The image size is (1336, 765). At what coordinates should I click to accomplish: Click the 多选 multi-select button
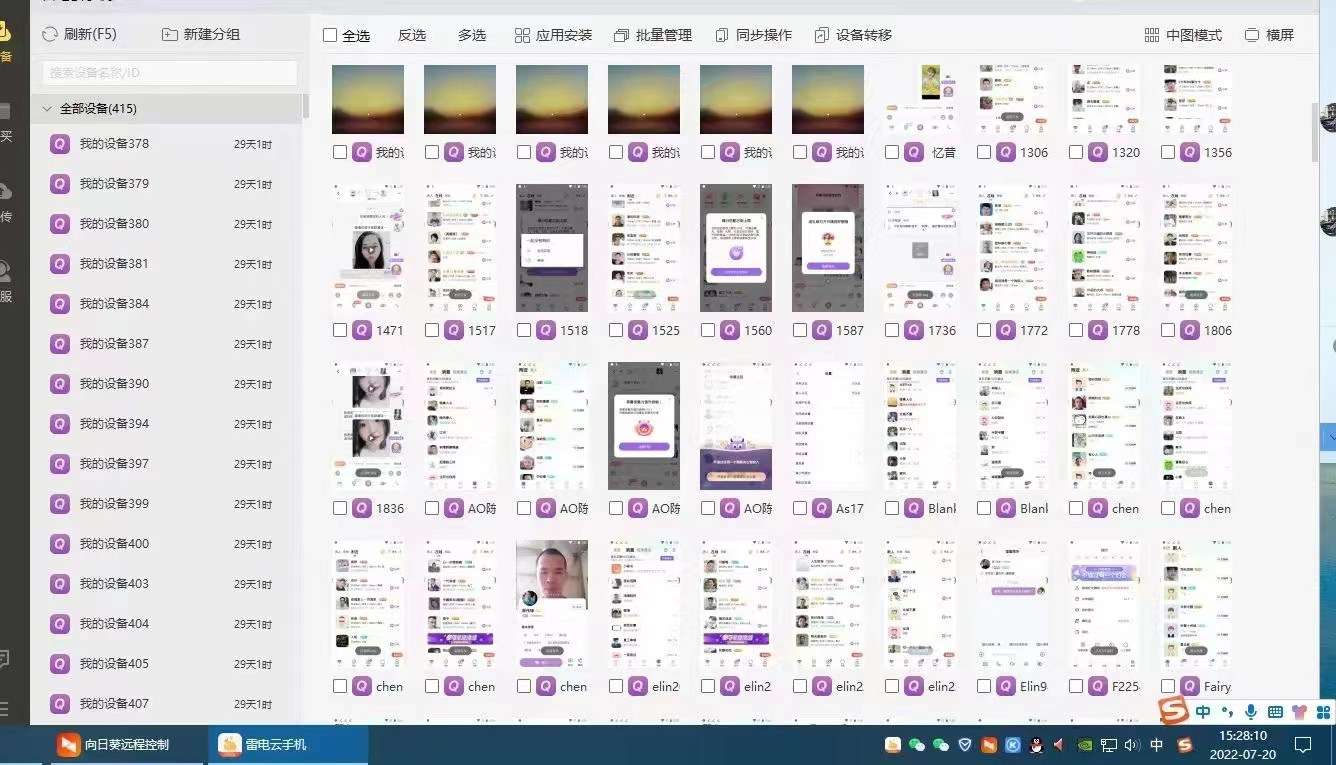tap(471, 34)
